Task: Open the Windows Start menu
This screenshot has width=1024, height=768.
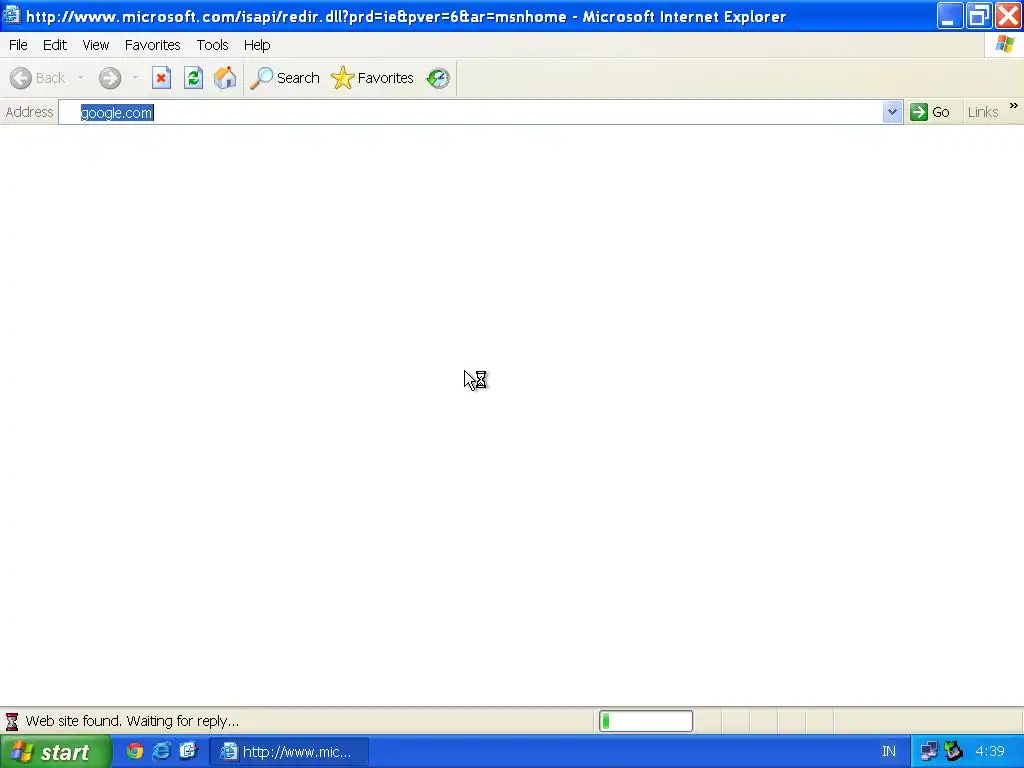Action: tap(56, 752)
